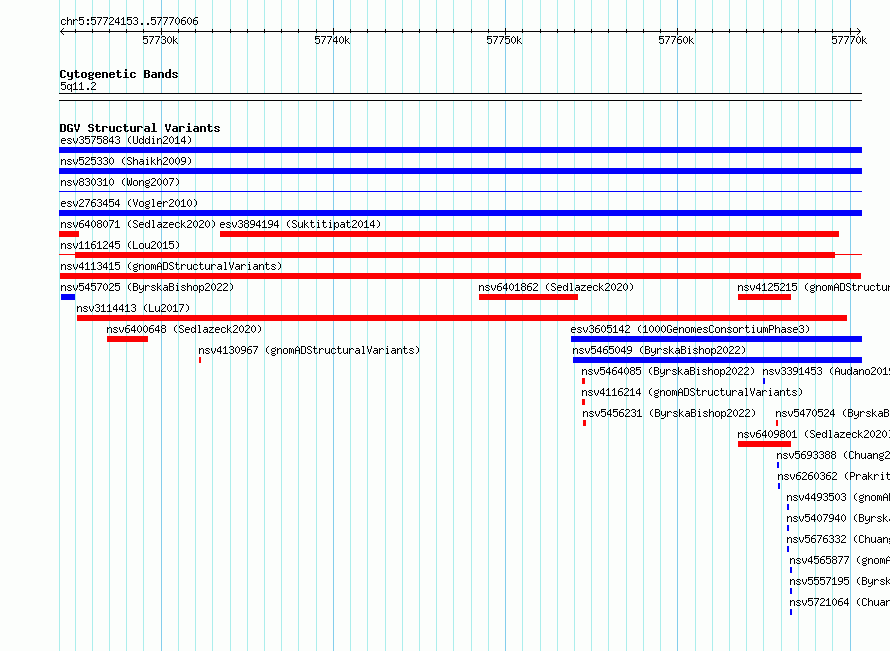Select the nsv5676332 small blue marker
This screenshot has width=890, height=651.
[x=788, y=549]
